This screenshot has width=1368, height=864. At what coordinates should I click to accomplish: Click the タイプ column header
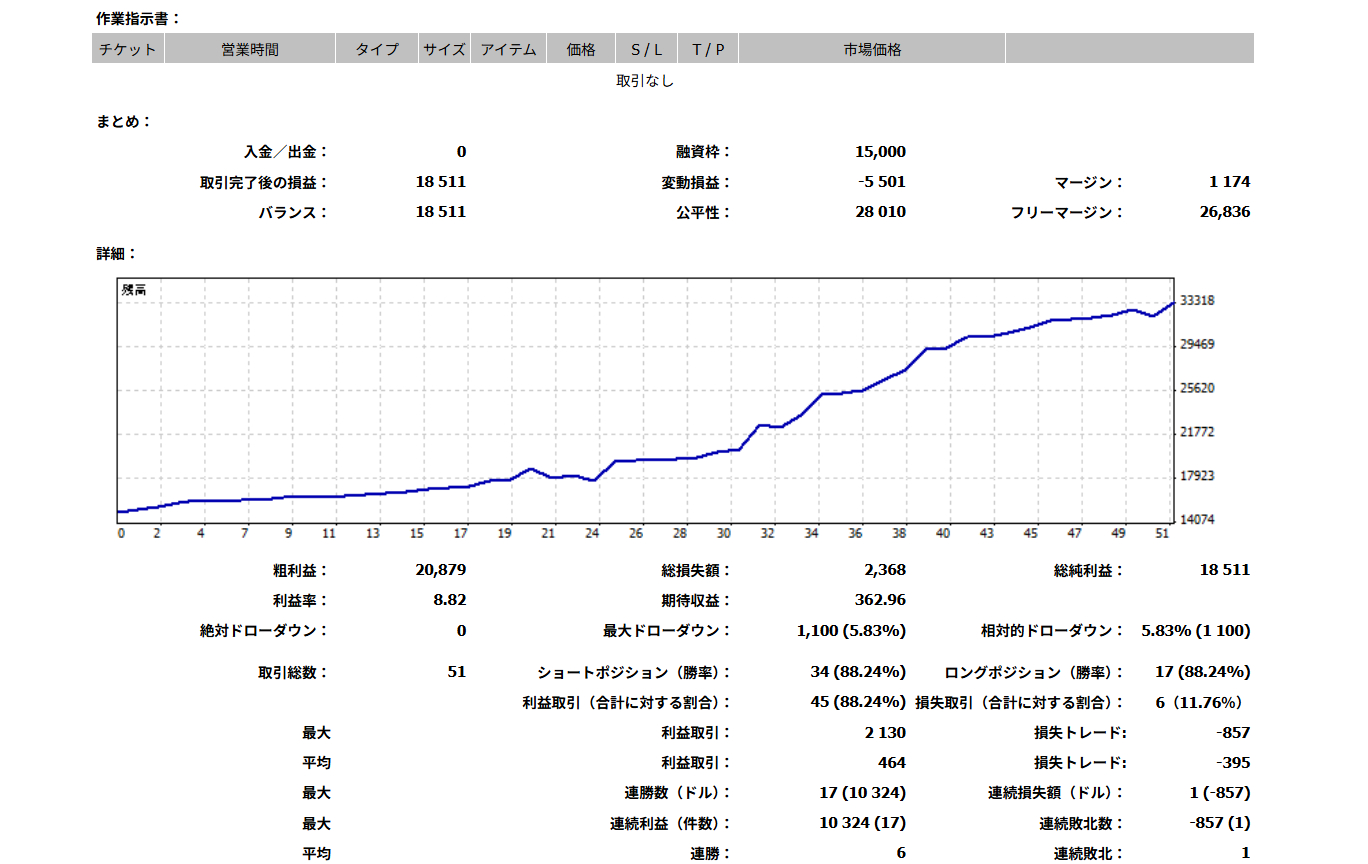click(377, 49)
